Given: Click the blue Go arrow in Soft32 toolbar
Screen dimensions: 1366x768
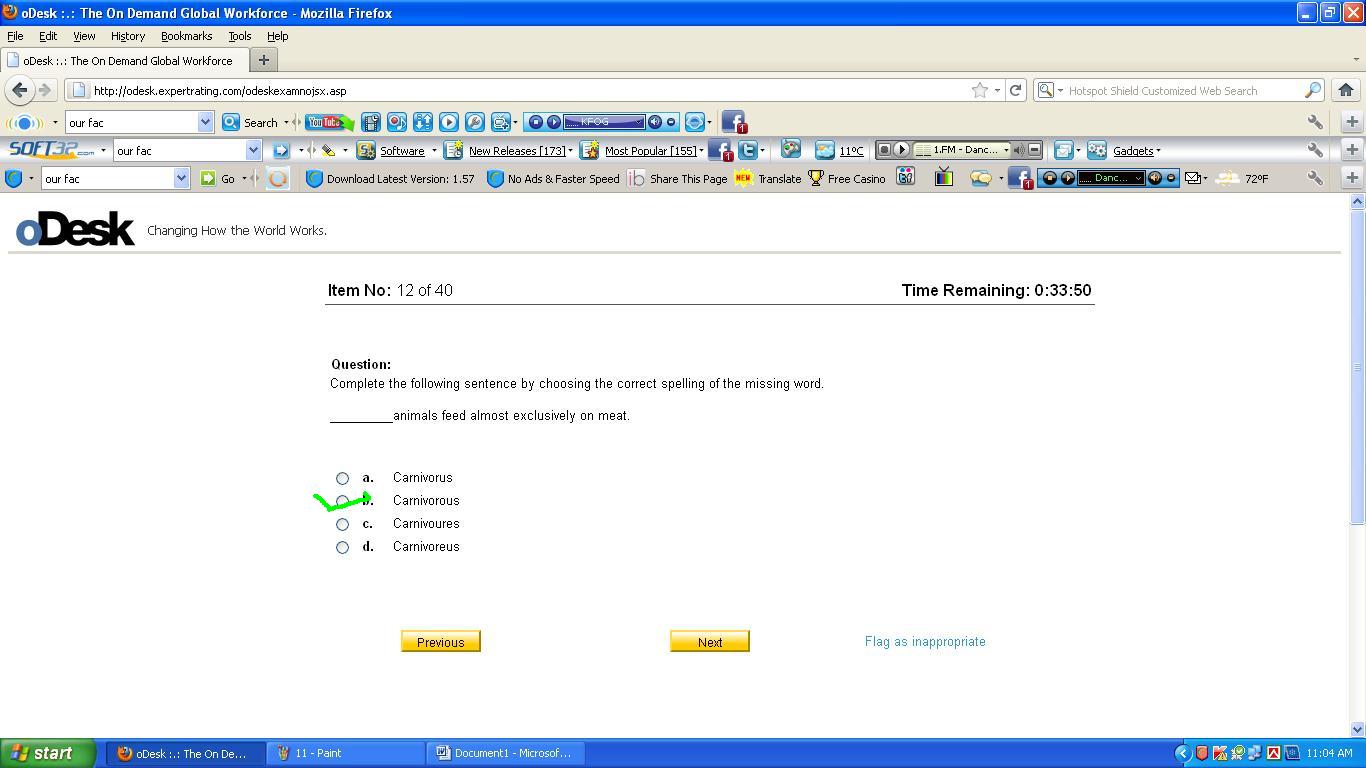Looking at the screenshot, I should [x=281, y=150].
